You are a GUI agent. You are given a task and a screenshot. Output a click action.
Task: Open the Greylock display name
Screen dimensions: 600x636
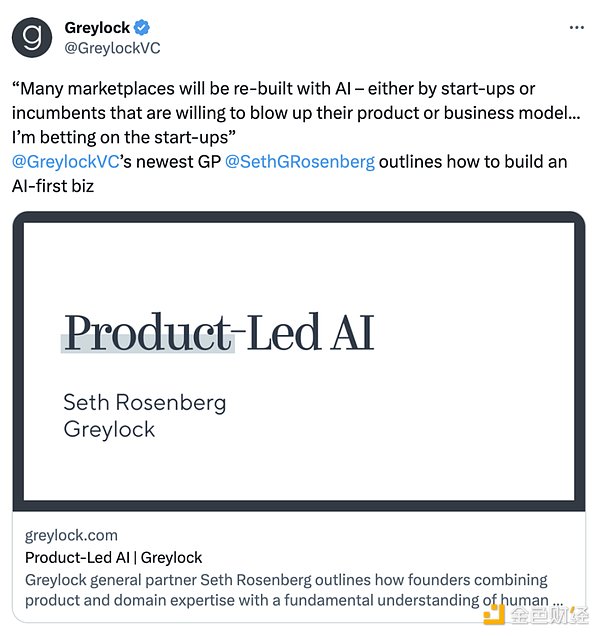tap(95, 27)
